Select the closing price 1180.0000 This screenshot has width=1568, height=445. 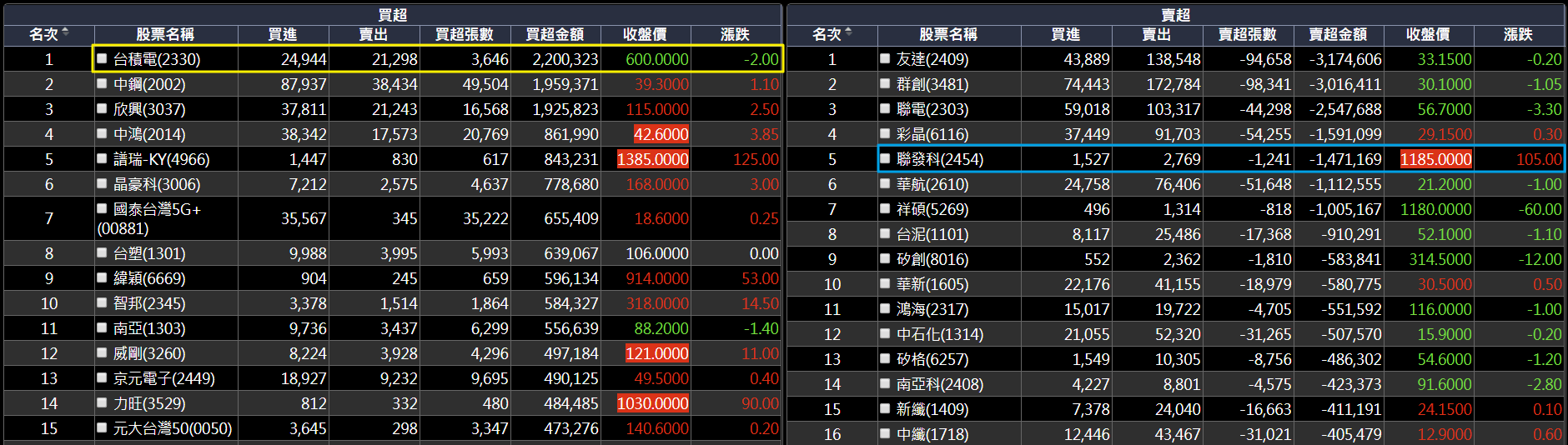(x=1436, y=209)
